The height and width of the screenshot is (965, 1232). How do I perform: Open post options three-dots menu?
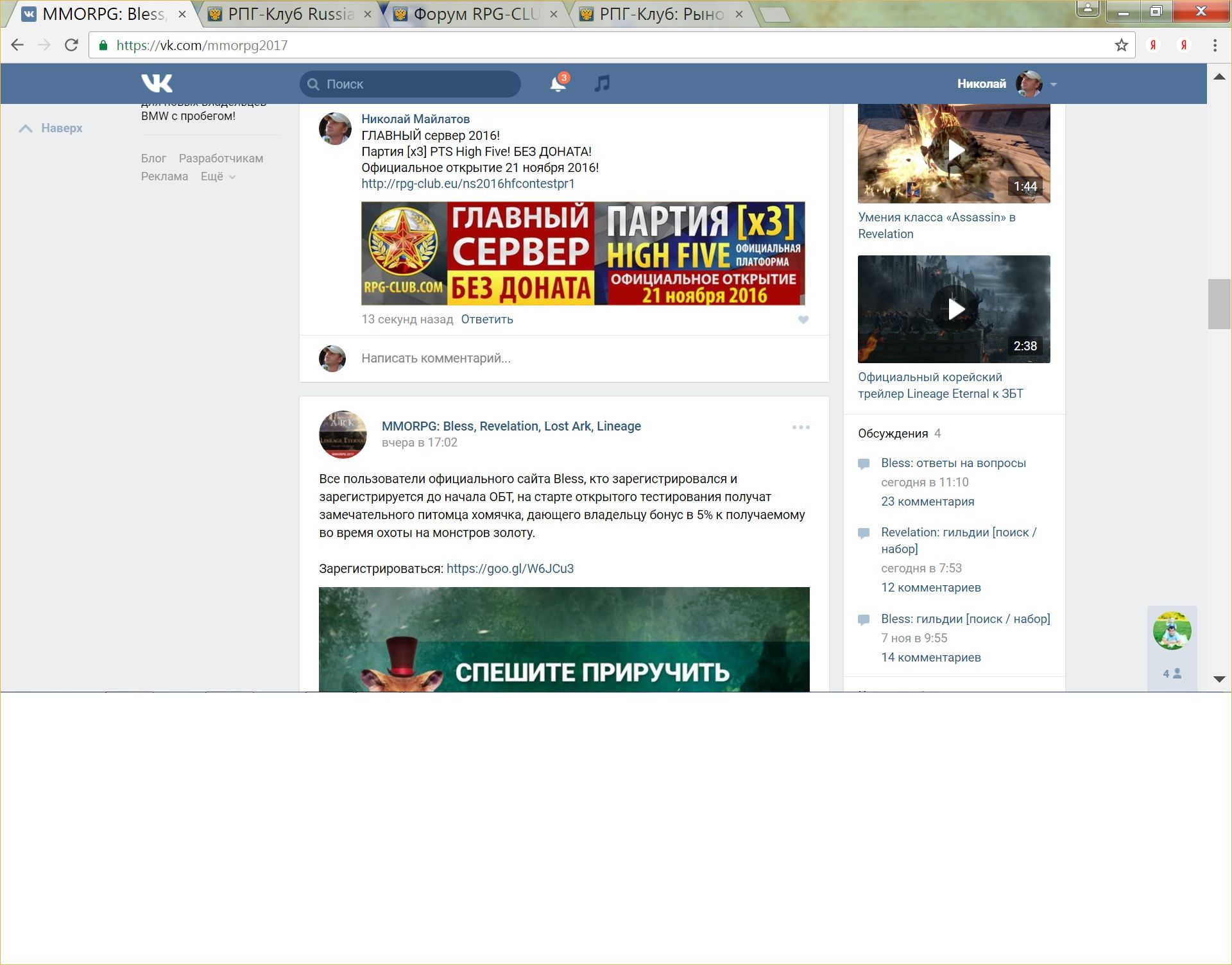[x=801, y=427]
